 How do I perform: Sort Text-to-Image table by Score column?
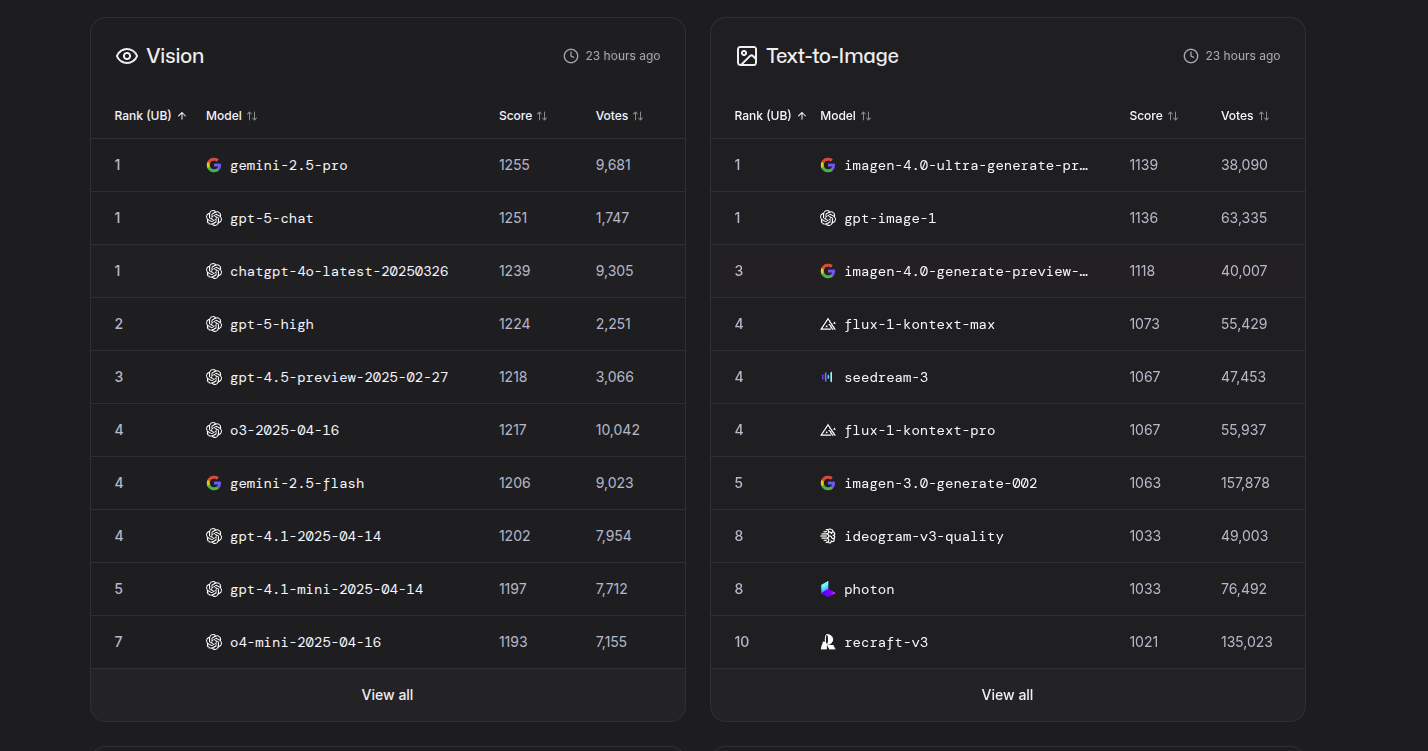pos(1154,116)
